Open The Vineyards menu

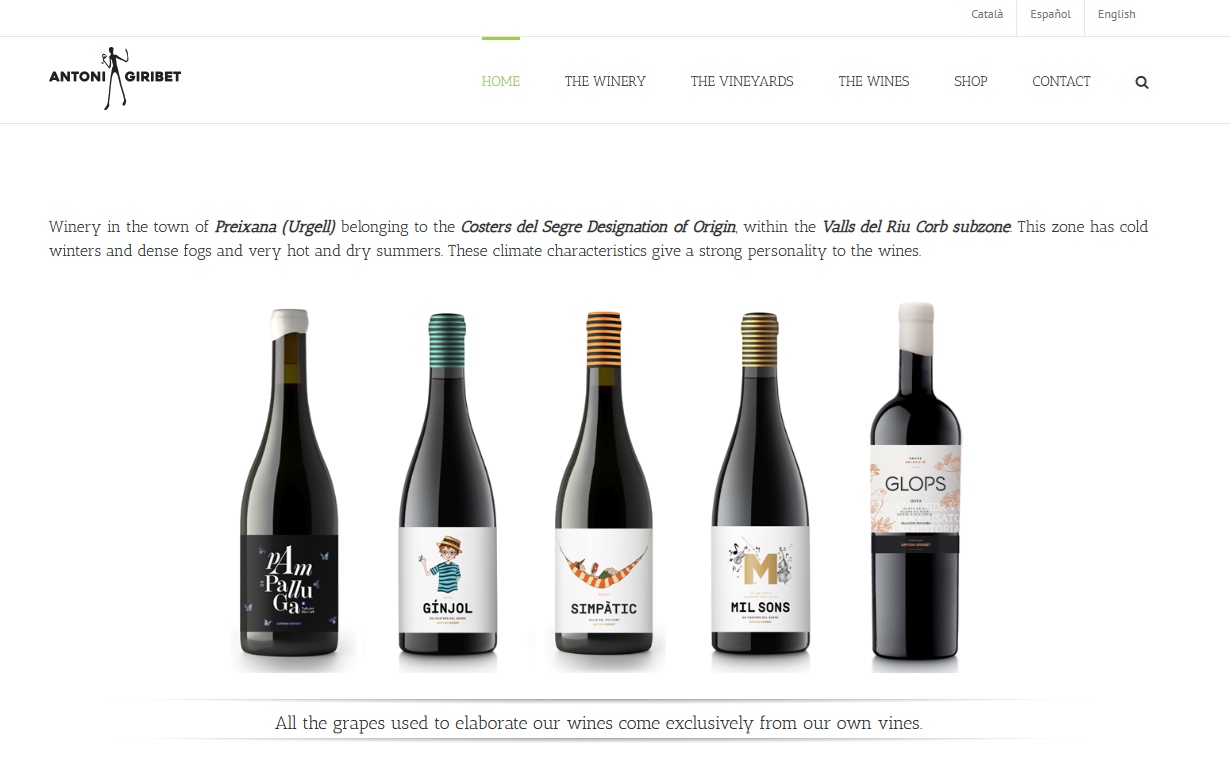(742, 81)
